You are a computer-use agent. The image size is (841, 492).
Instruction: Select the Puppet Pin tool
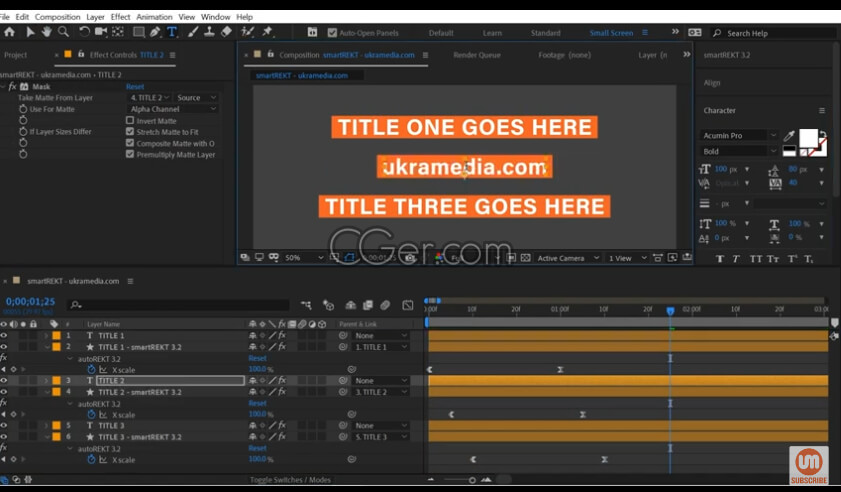(x=267, y=32)
